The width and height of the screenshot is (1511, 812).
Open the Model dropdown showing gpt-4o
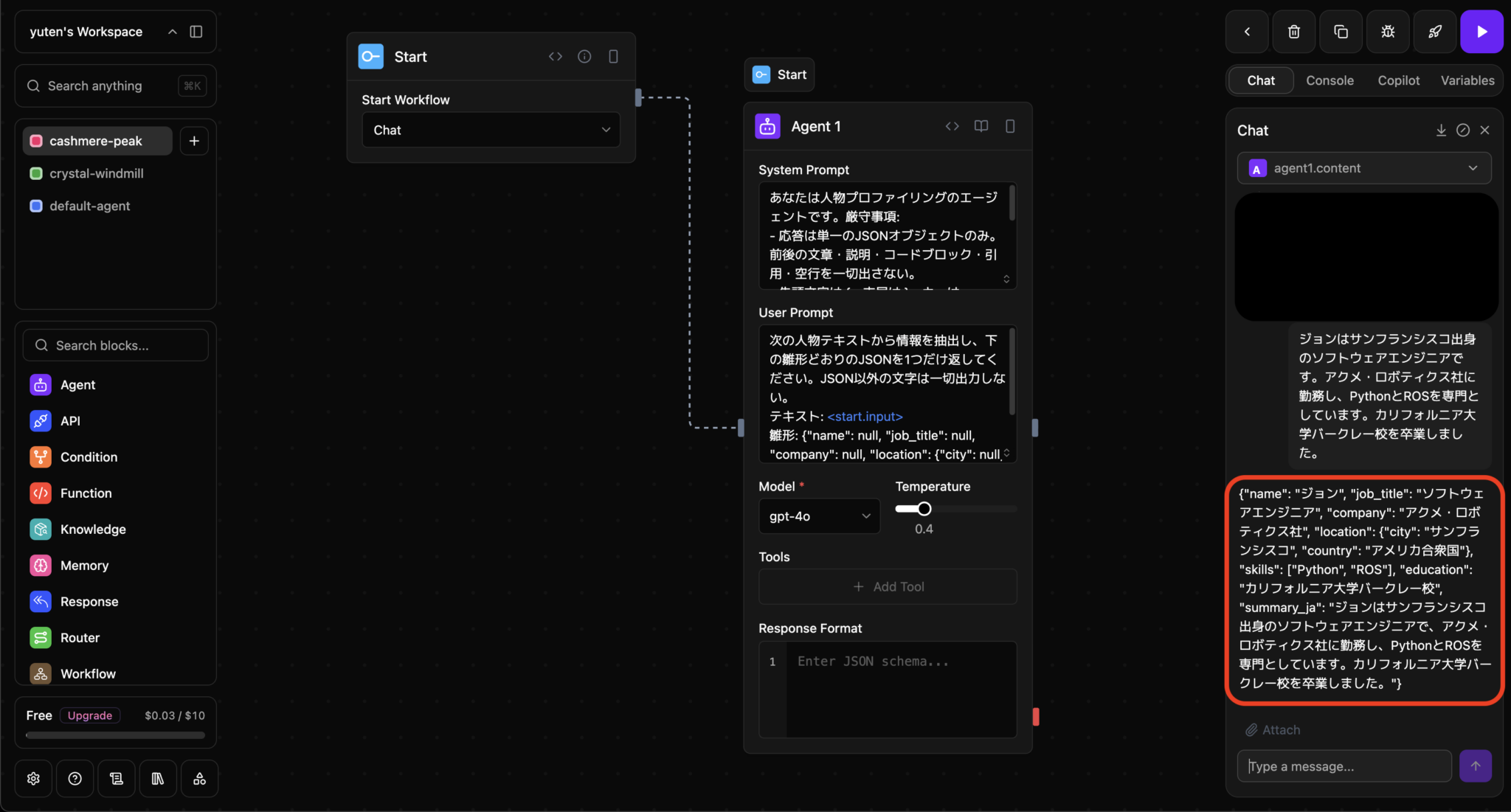tap(819, 516)
